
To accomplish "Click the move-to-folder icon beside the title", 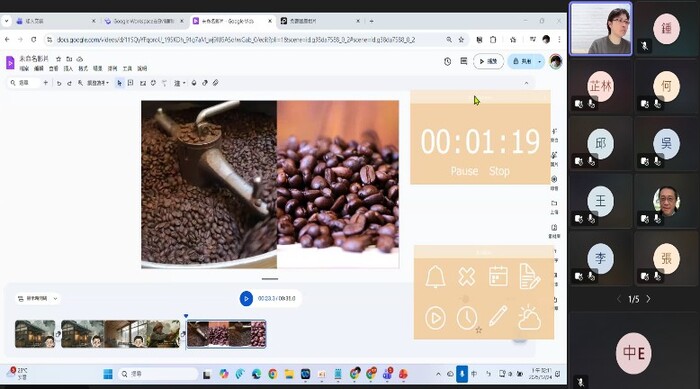I will [69, 59].
